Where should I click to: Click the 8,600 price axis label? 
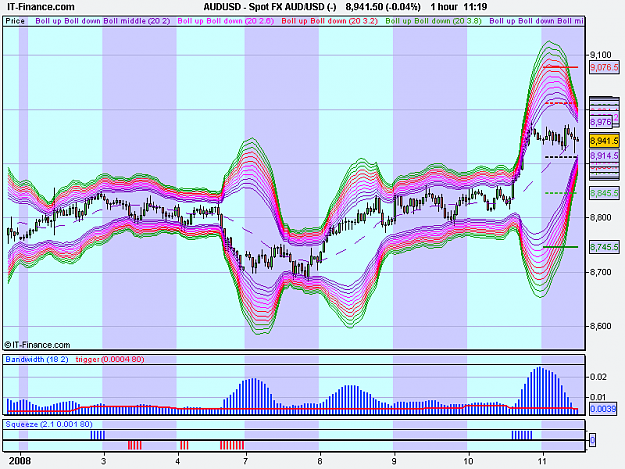tap(601, 326)
